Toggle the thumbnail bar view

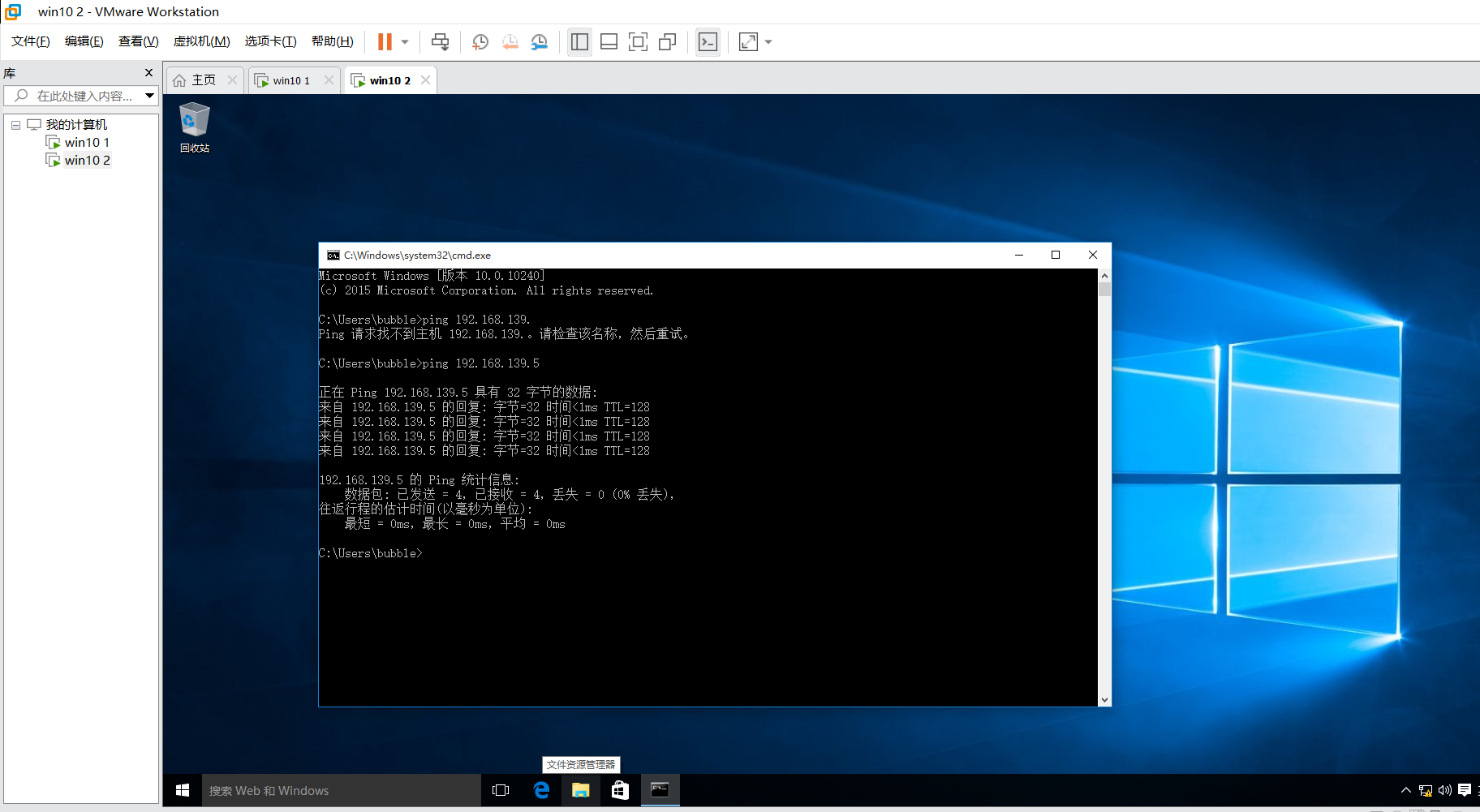pos(609,42)
